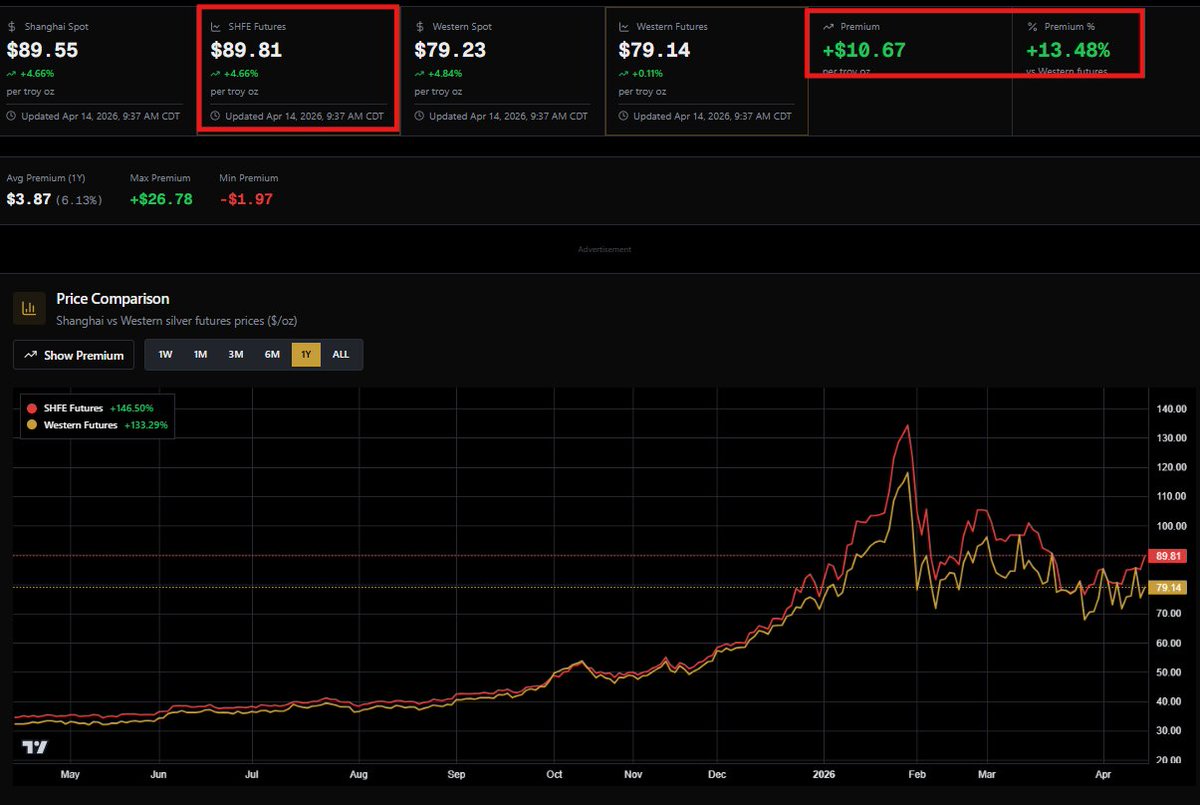The height and width of the screenshot is (805, 1200).
Task: Click the red 89.81 price axis label
Action: pos(1169,556)
